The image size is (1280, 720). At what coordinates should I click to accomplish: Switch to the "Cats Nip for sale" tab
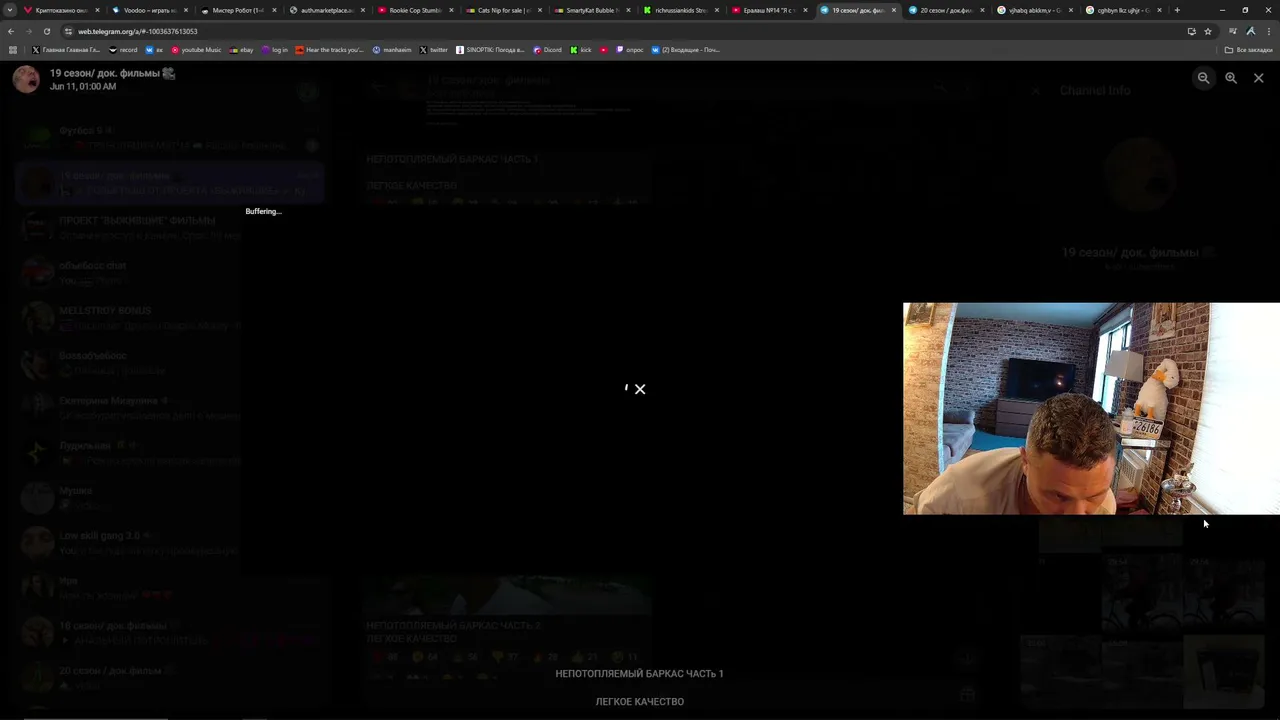(x=501, y=10)
